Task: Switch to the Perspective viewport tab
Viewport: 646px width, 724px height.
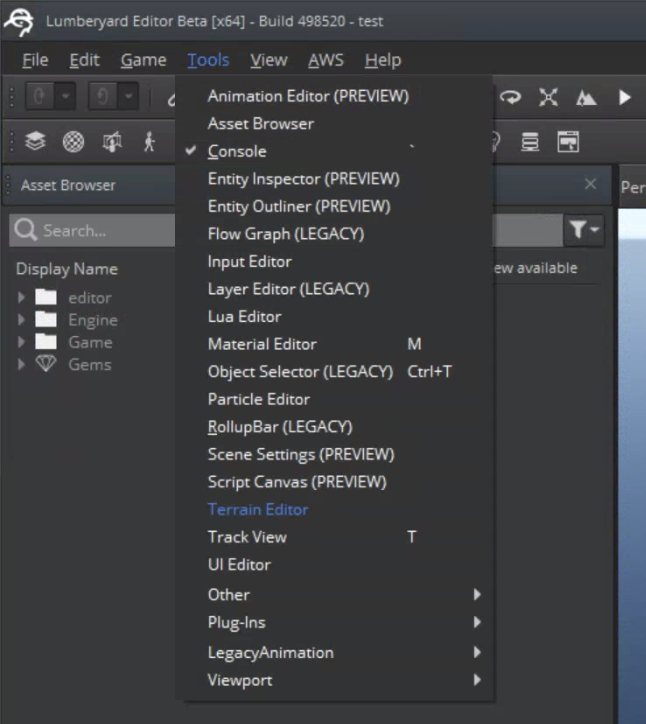Action: (x=632, y=187)
